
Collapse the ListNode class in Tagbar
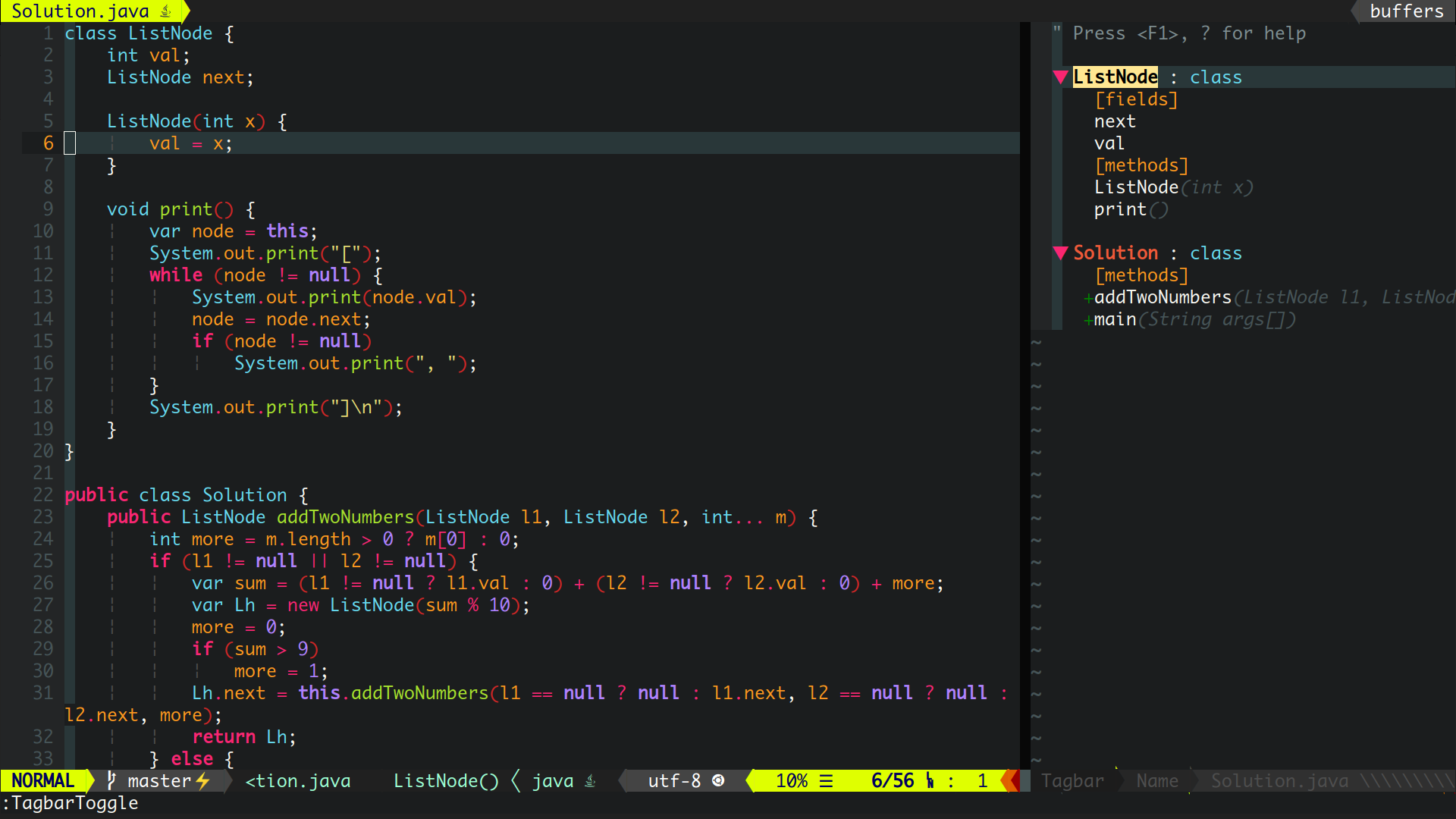[1061, 77]
